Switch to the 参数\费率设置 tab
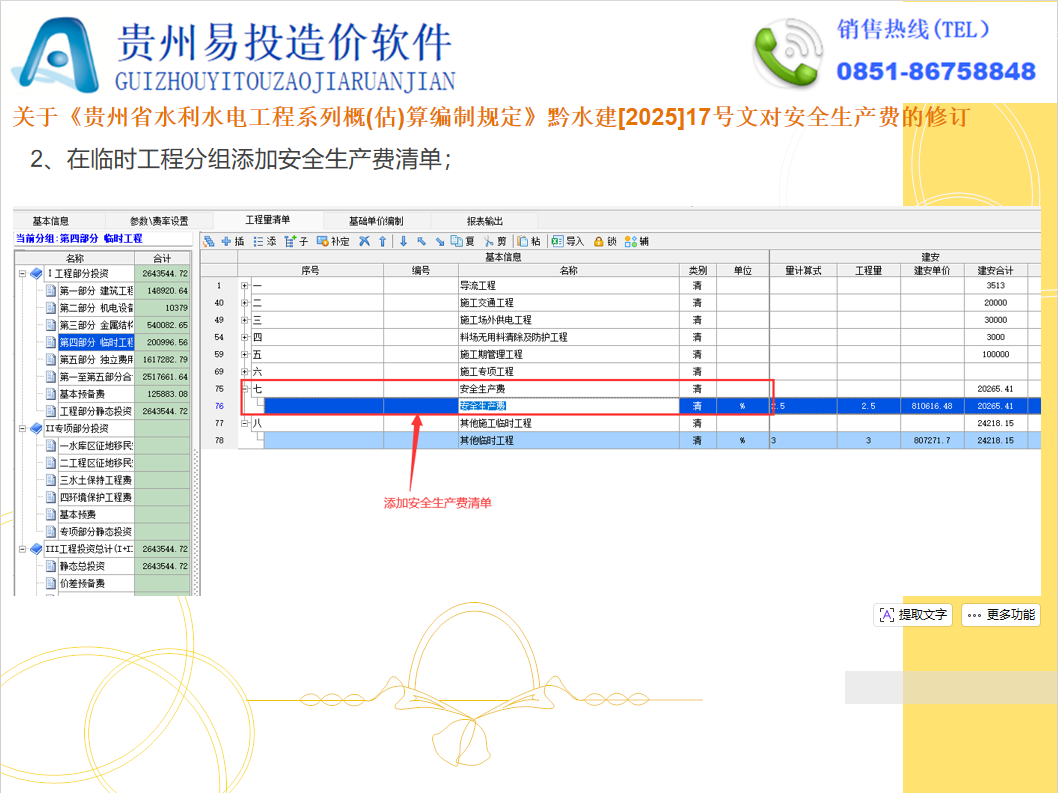Screen dimensions: 1058x793 158,221
